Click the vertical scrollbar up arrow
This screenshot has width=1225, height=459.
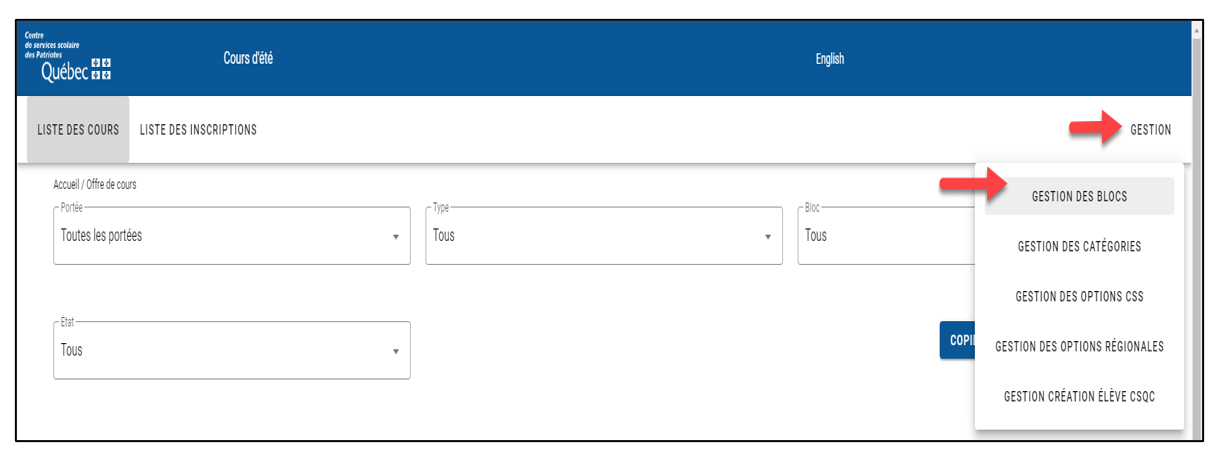[1197, 29]
